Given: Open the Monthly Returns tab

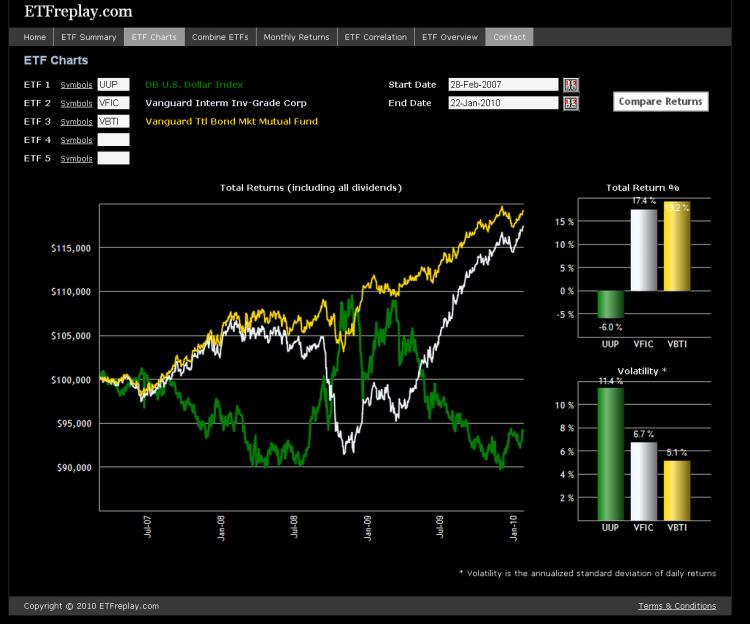Looking at the screenshot, I should click(296, 37).
